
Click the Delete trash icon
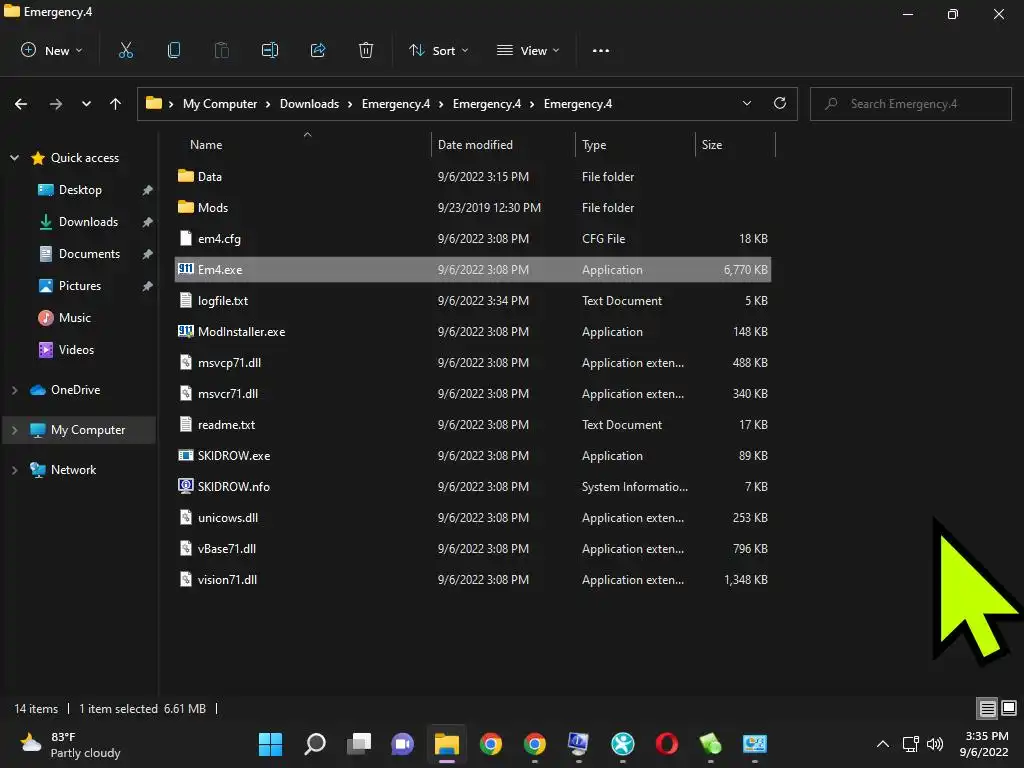pyautogui.click(x=366, y=50)
